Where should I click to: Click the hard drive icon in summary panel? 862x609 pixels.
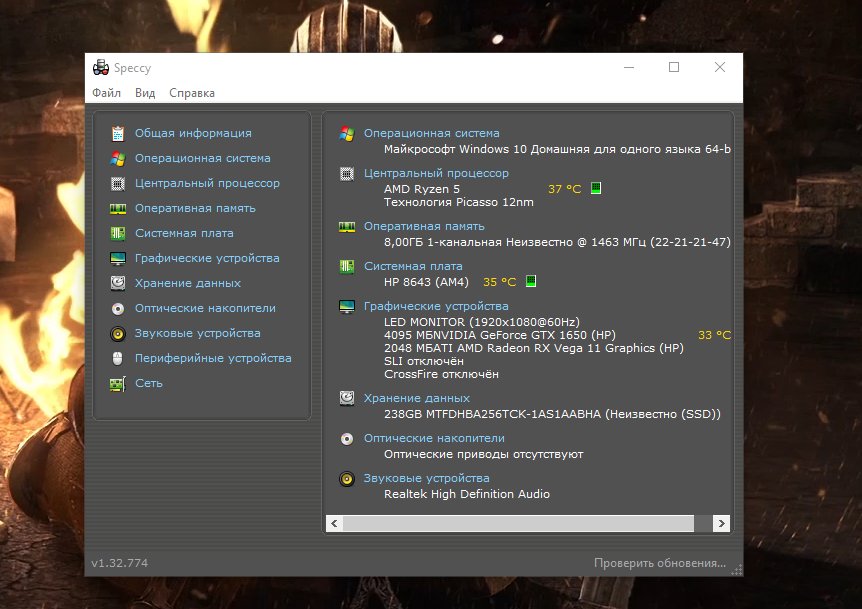coord(347,398)
